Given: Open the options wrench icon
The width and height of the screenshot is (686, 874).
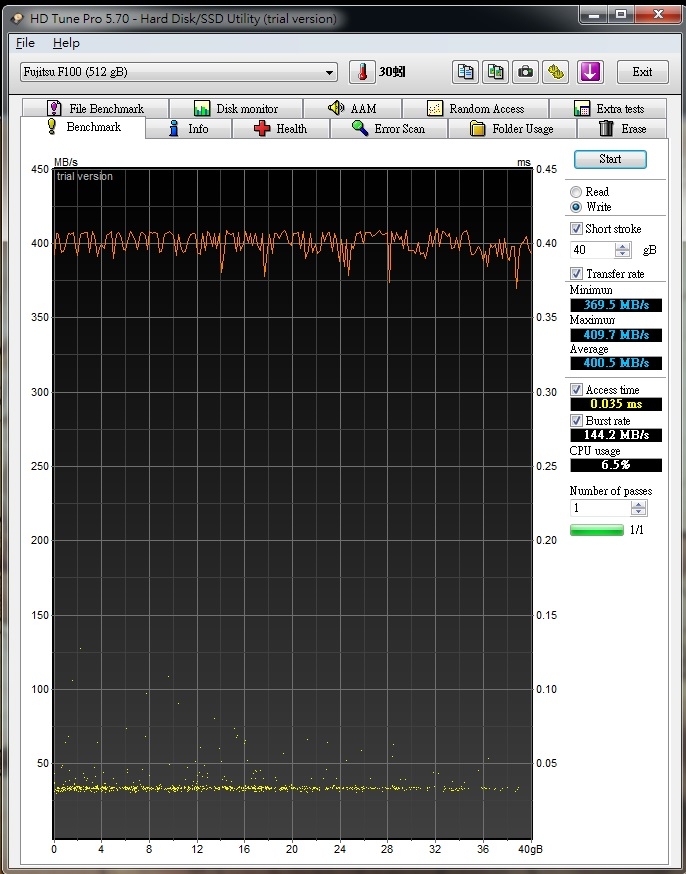Looking at the screenshot, I should (556, 72).
